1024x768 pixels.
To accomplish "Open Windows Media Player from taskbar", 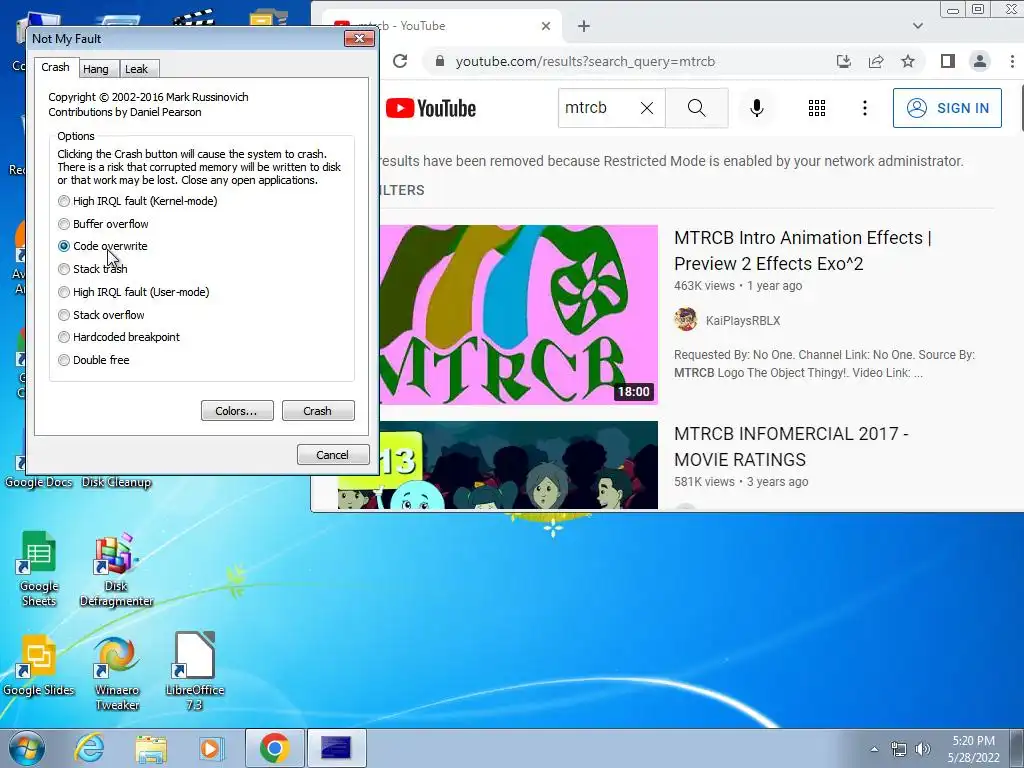I will pos(211,748).
